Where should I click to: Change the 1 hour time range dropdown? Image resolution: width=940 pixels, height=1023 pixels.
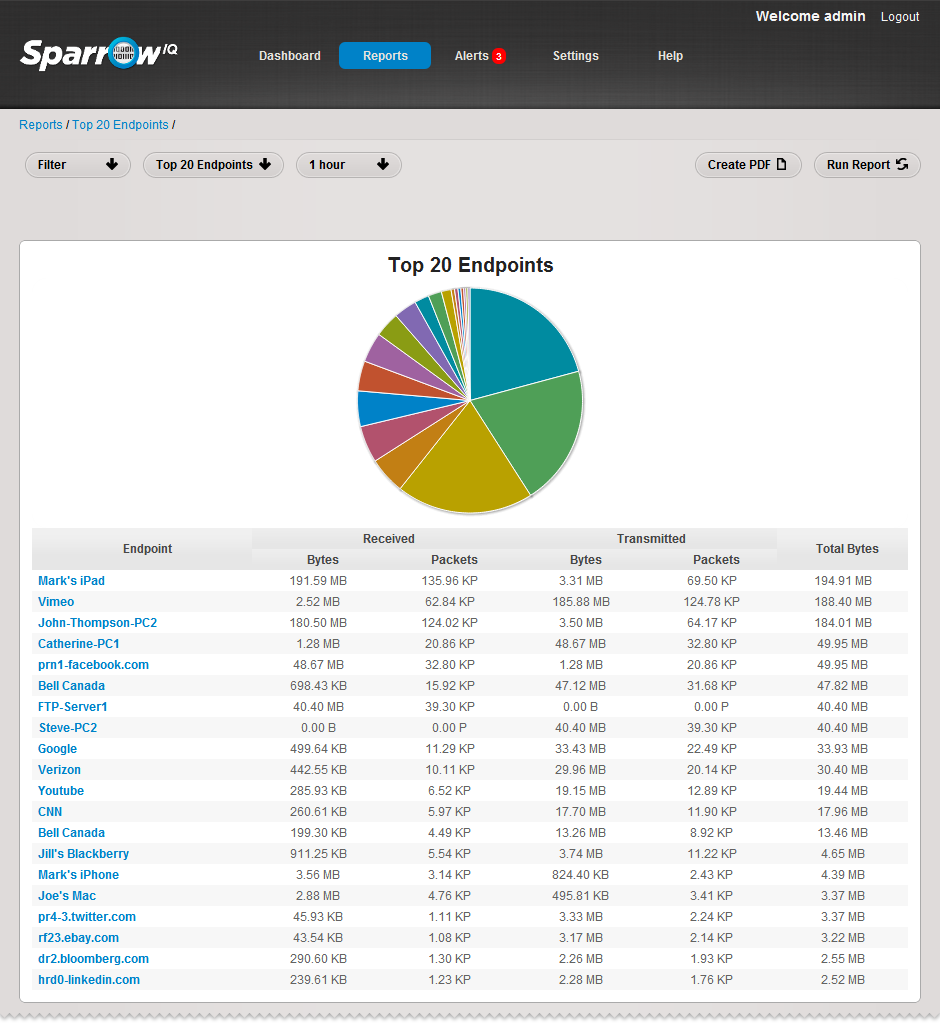[x=349, y=165]
